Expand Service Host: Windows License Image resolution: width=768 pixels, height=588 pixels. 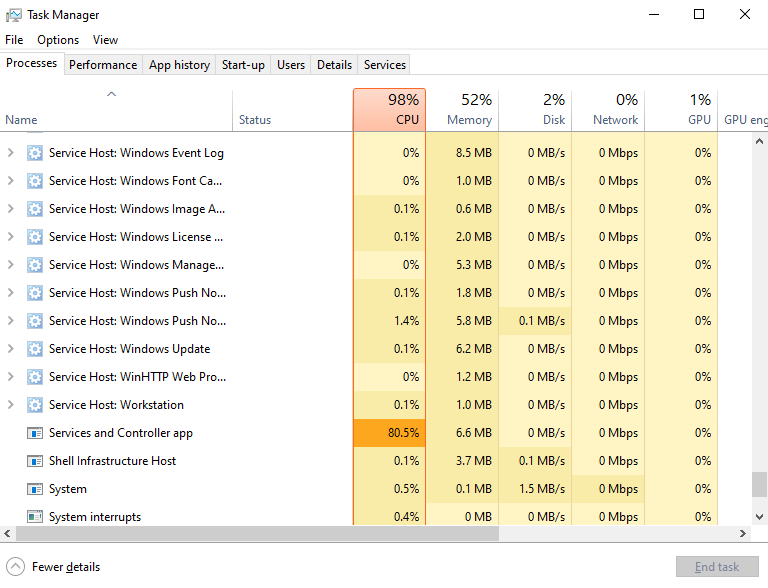[10, 237]
